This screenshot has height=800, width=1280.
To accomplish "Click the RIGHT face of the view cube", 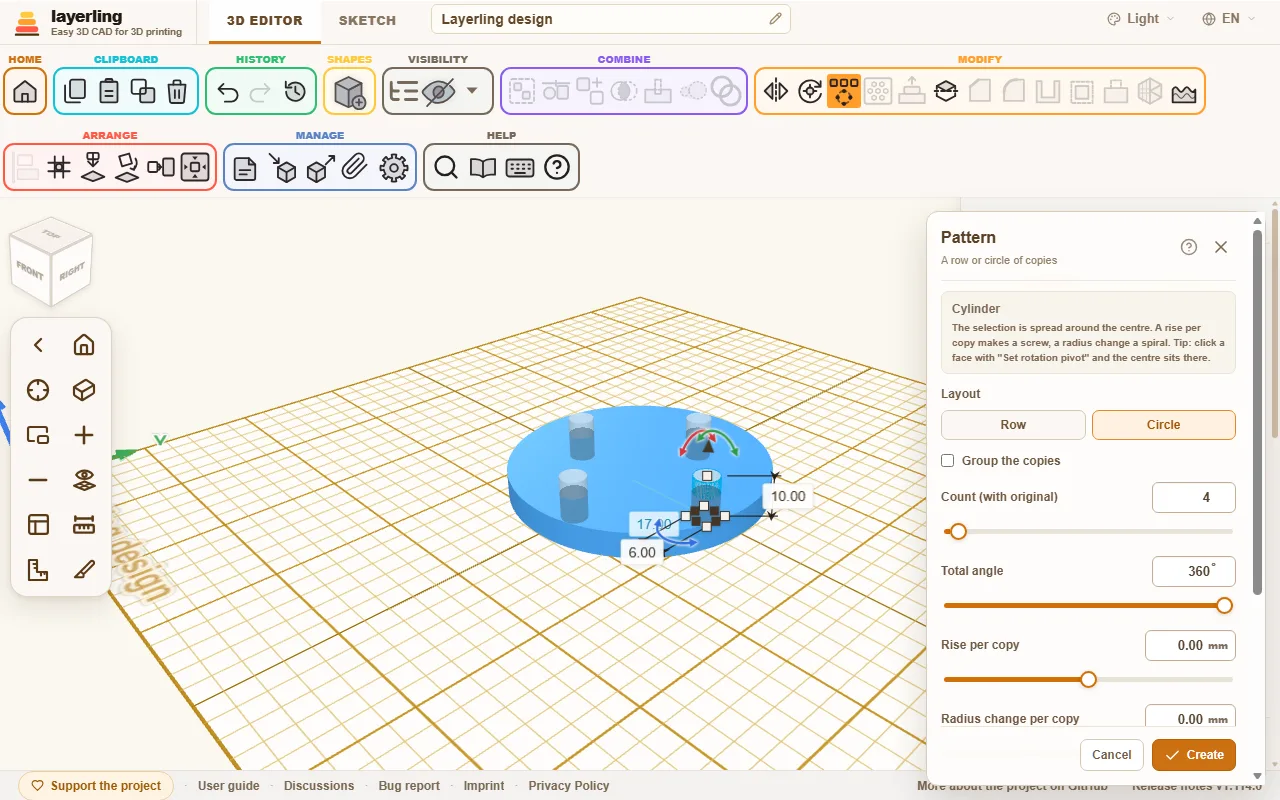I will coord(72,271).
